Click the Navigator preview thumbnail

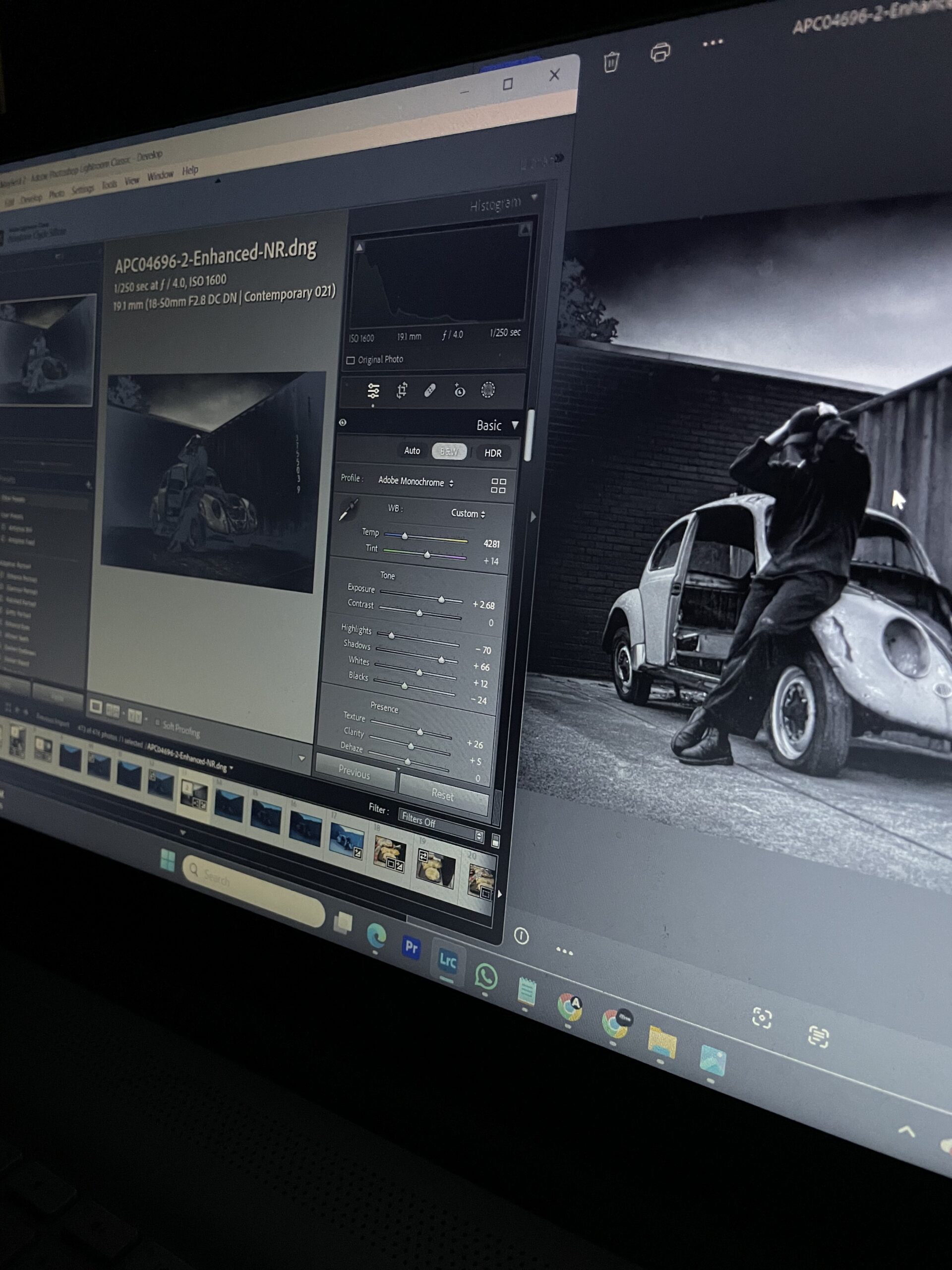click(47, 351)
